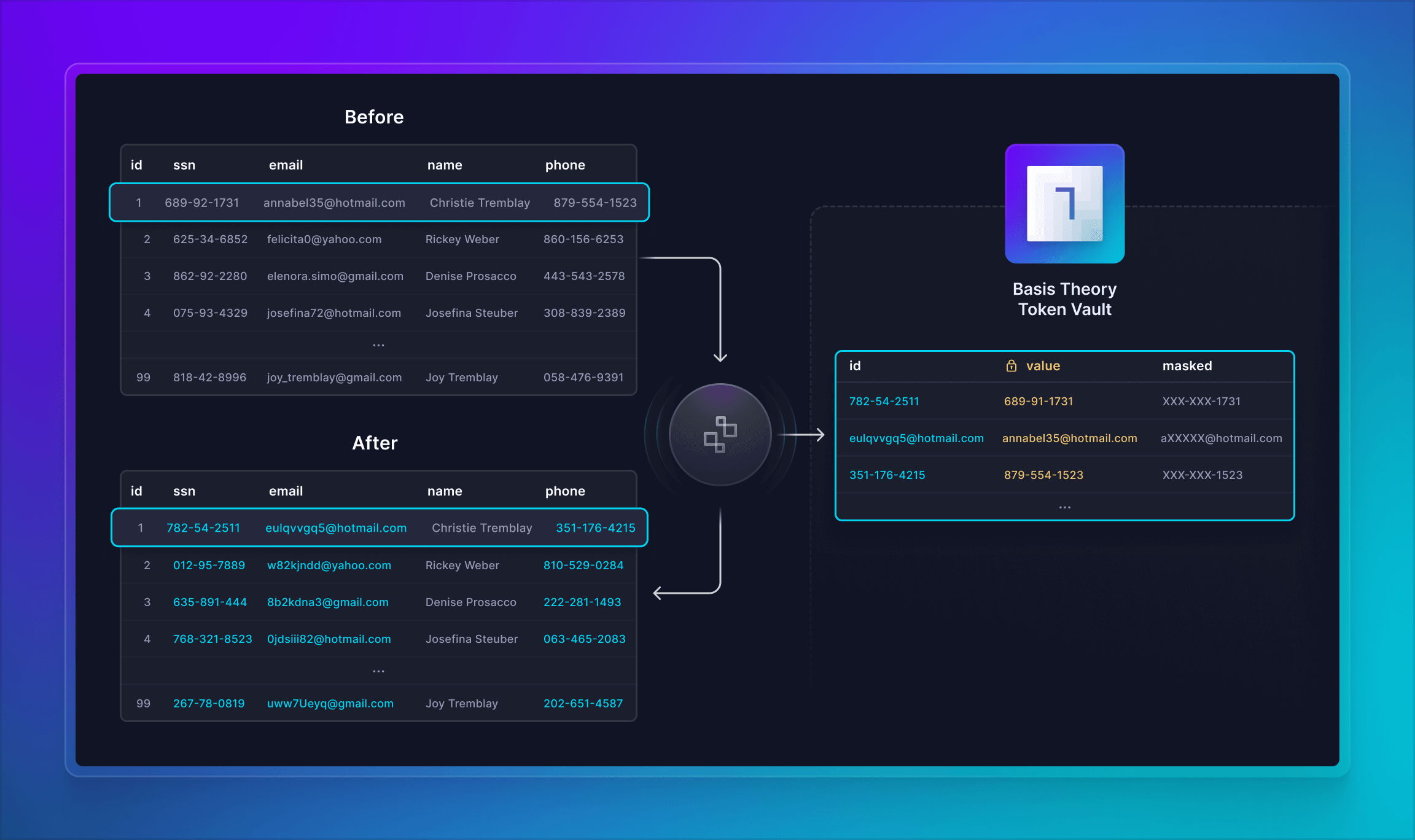Screen dimensions: 1415x840
Task: Click Josefina Steuber in the After table
Action: (472, 639)
